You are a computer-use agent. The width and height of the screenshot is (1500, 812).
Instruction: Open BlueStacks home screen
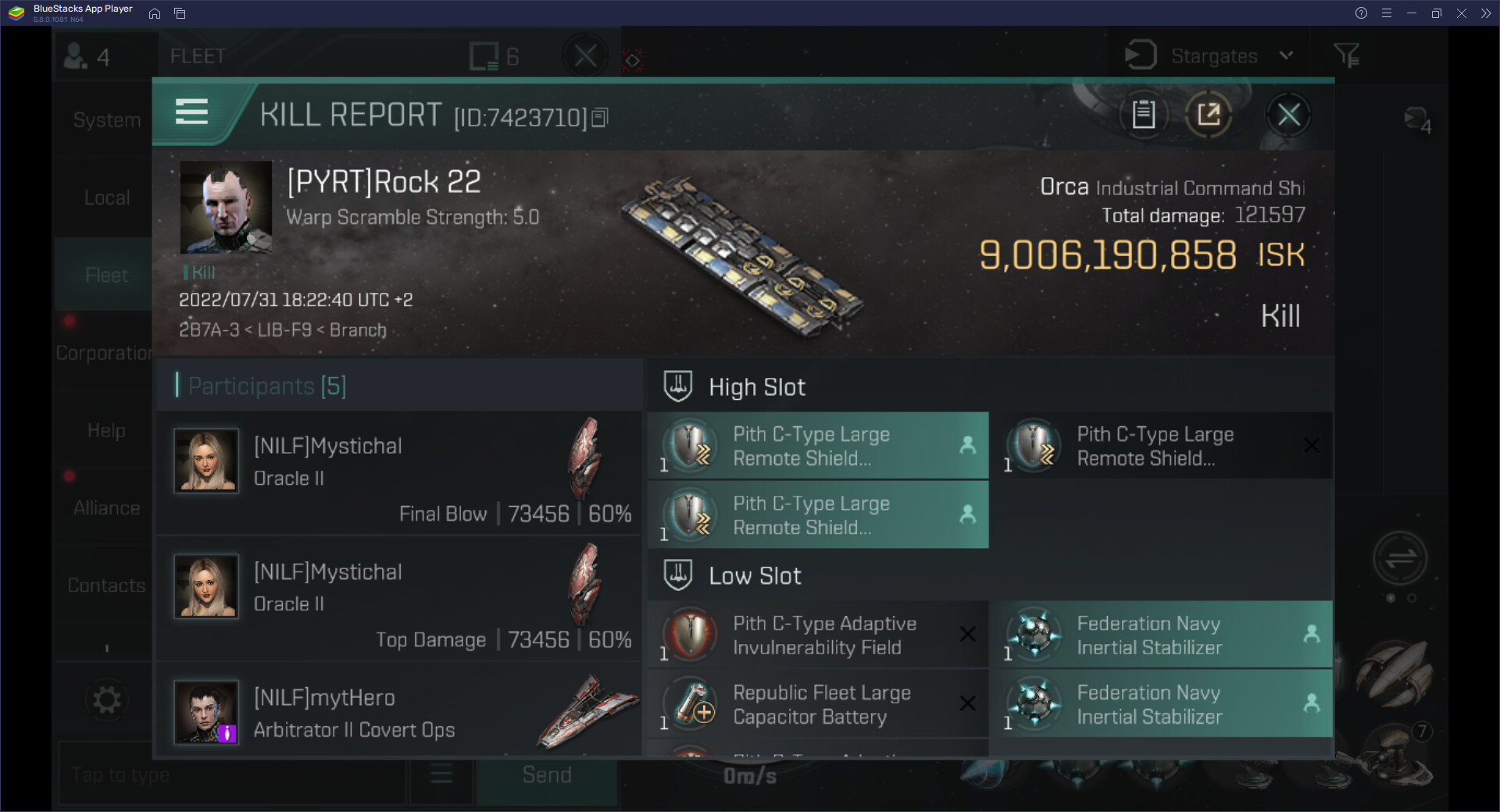click(x=155, y=13)
